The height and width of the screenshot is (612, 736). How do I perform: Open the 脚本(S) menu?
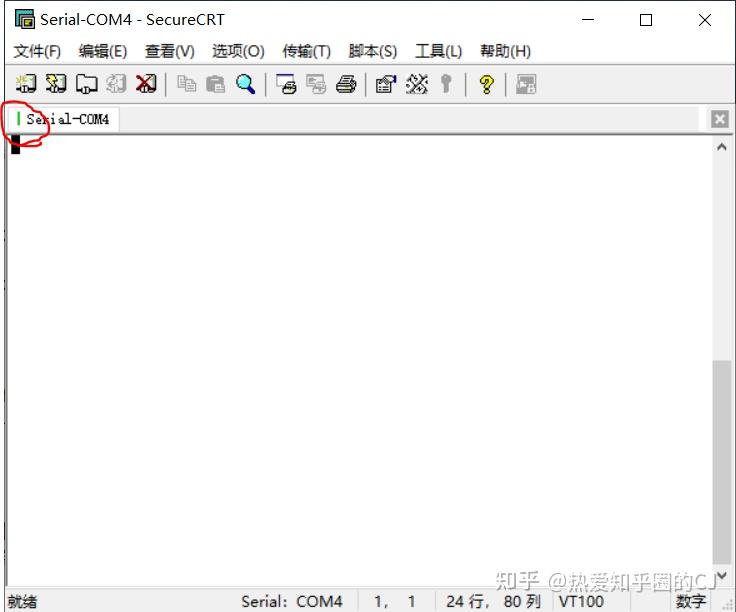pyautogui.click(x=373, y=51)
